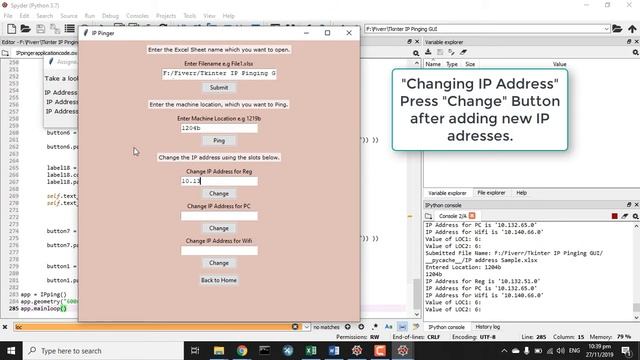Screen dimensions: 640x360
Task: Toggle regular expression search
Action: pos(375,327)
